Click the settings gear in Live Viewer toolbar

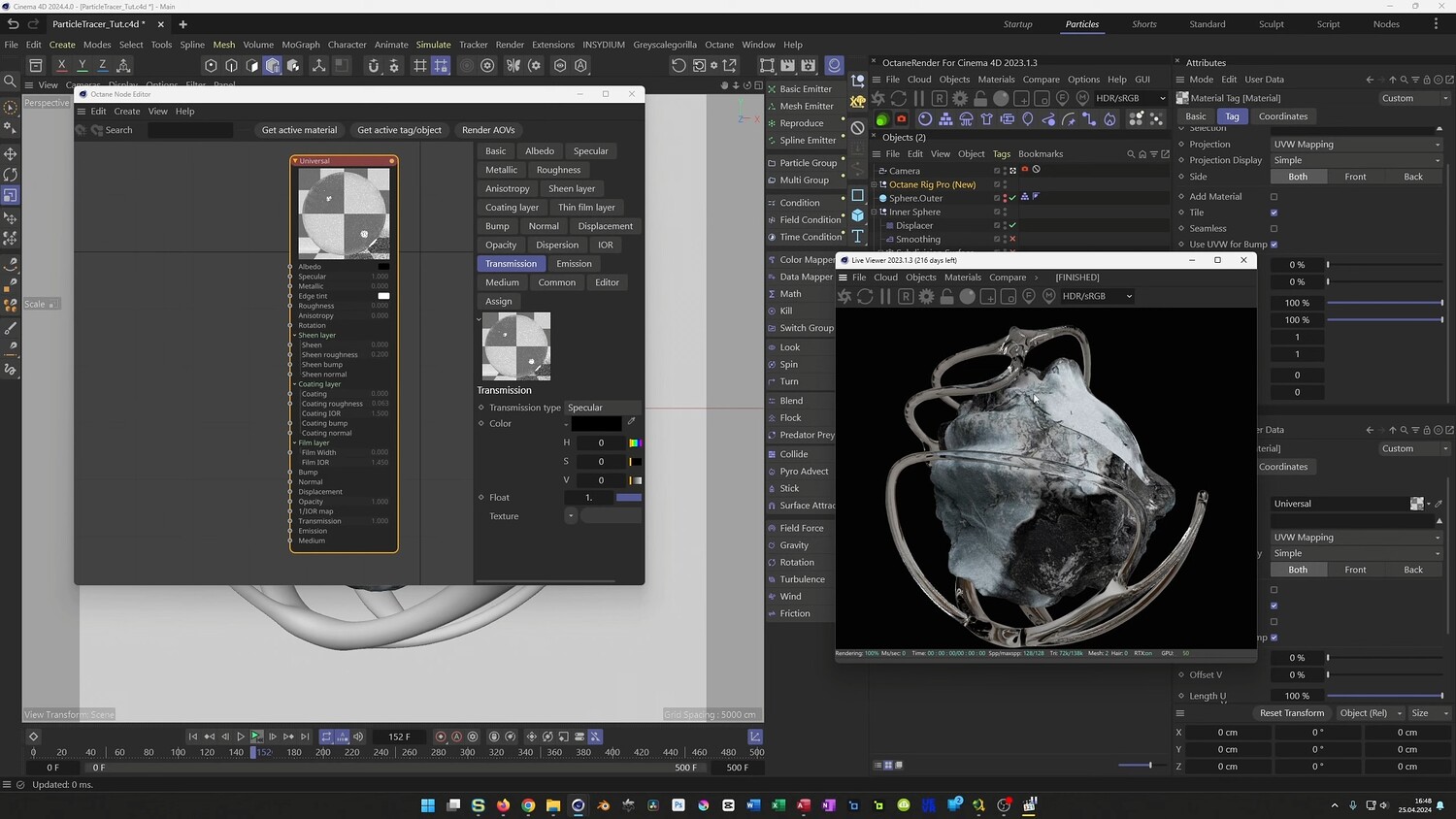(926, 297)
